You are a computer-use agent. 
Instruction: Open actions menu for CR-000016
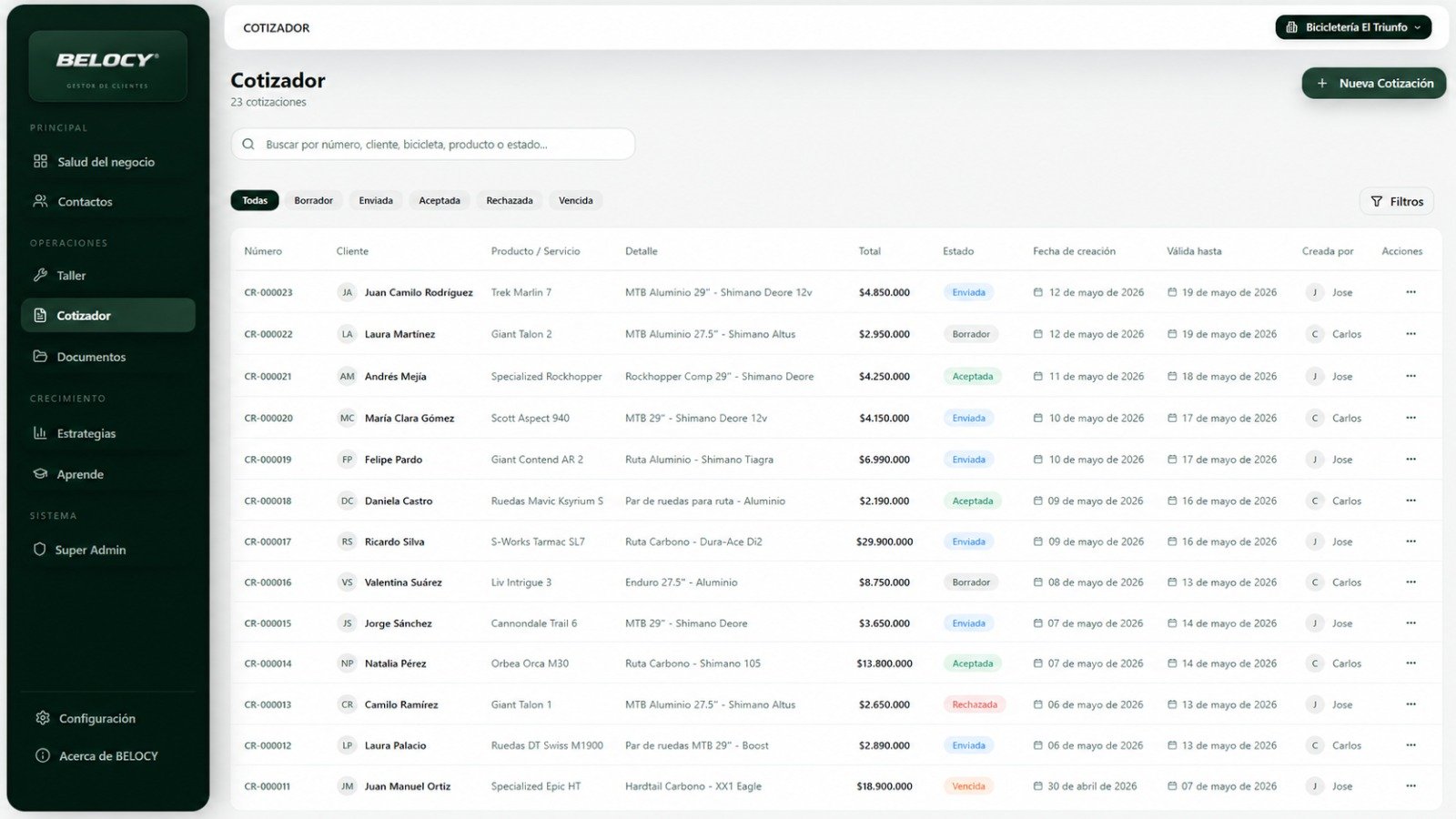1410,582
